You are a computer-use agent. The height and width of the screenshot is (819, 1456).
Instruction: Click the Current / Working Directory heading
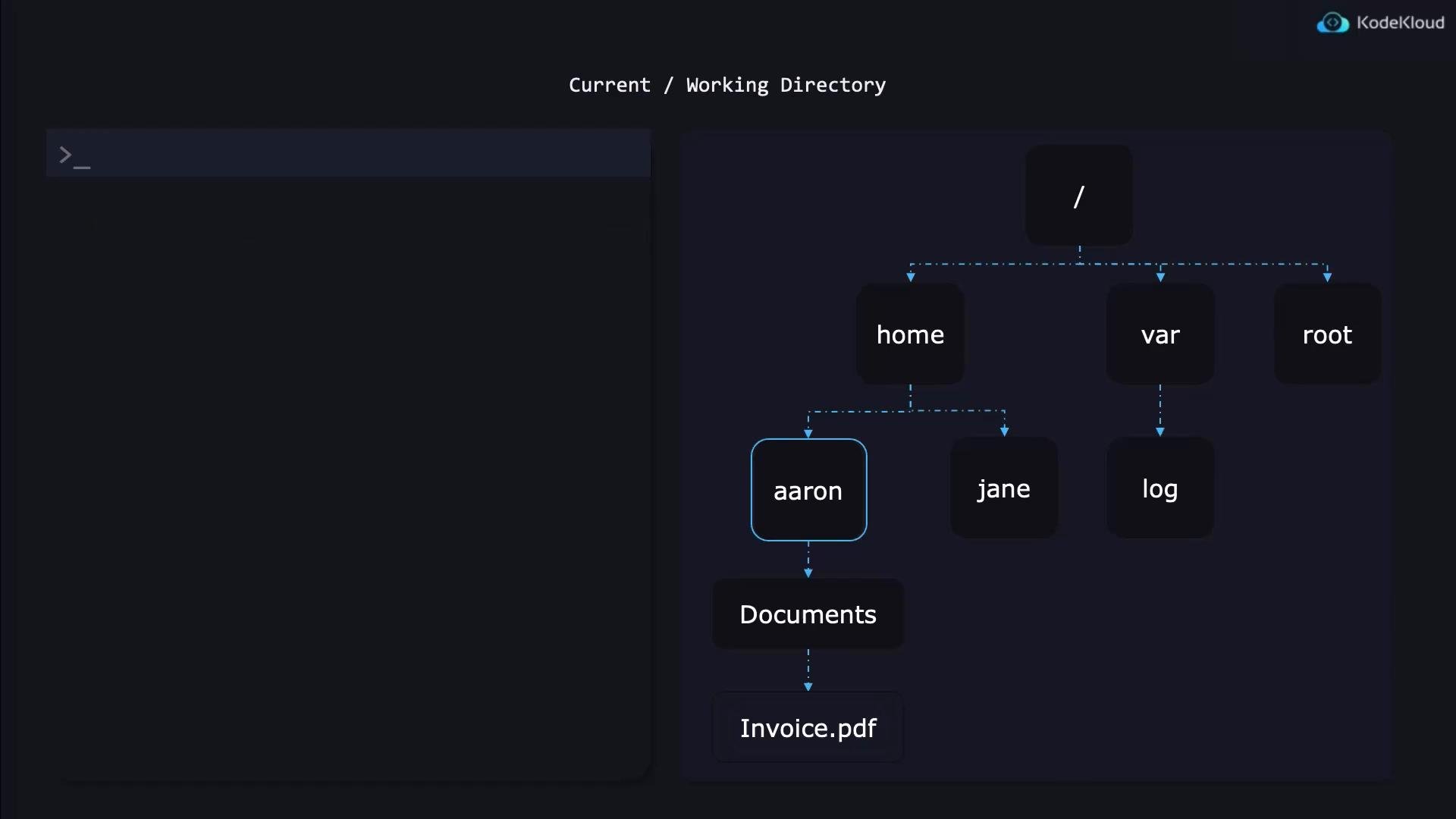coord(727,85)
